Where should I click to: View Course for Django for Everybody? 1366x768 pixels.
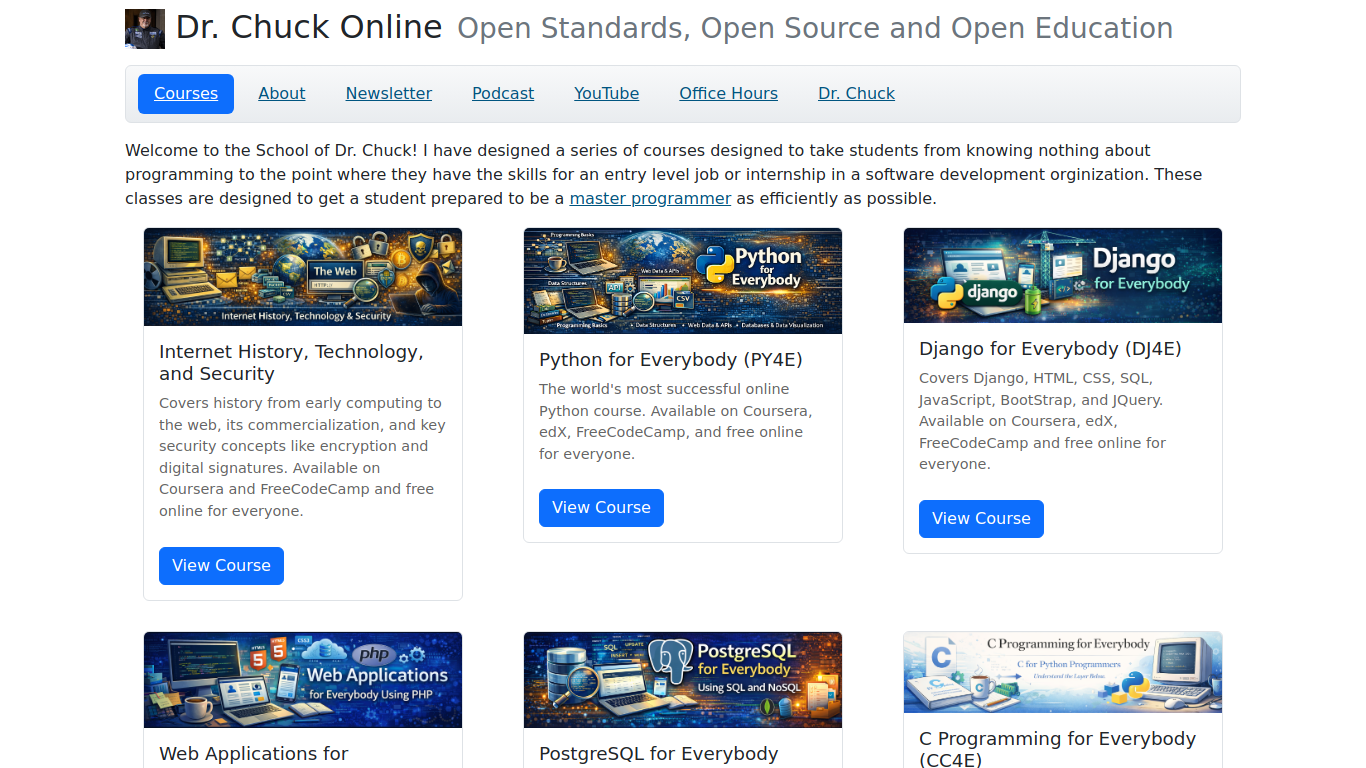pos(981,519)
